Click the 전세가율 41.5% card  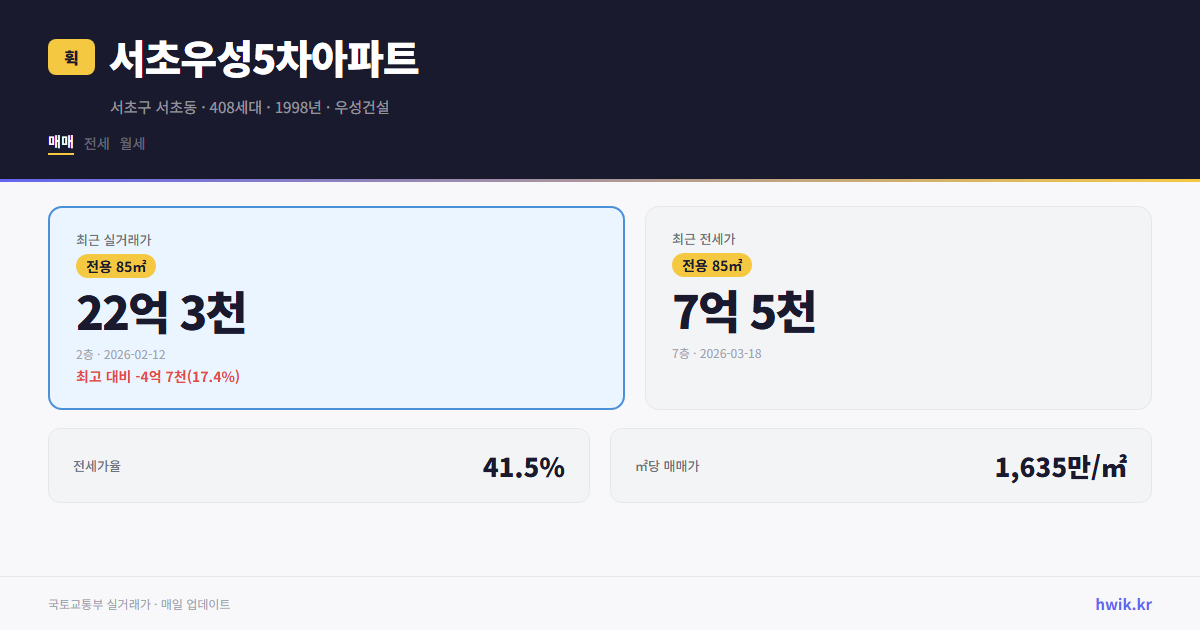(x=318, y=465)
